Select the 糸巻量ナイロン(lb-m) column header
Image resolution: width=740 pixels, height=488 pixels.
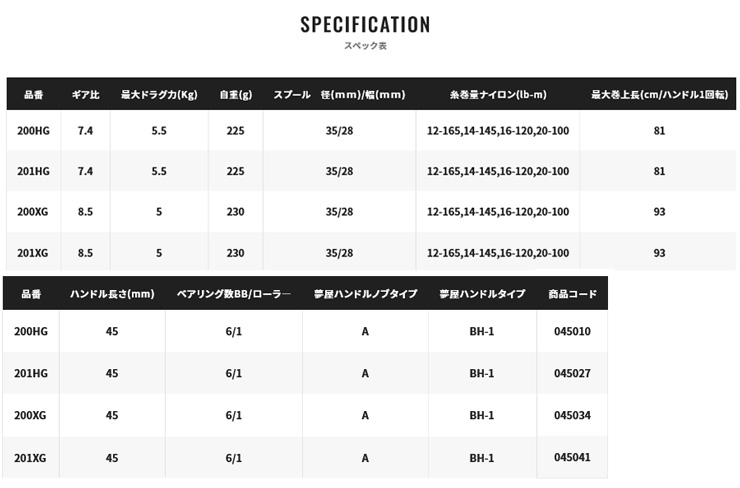[x=497, y=95]
